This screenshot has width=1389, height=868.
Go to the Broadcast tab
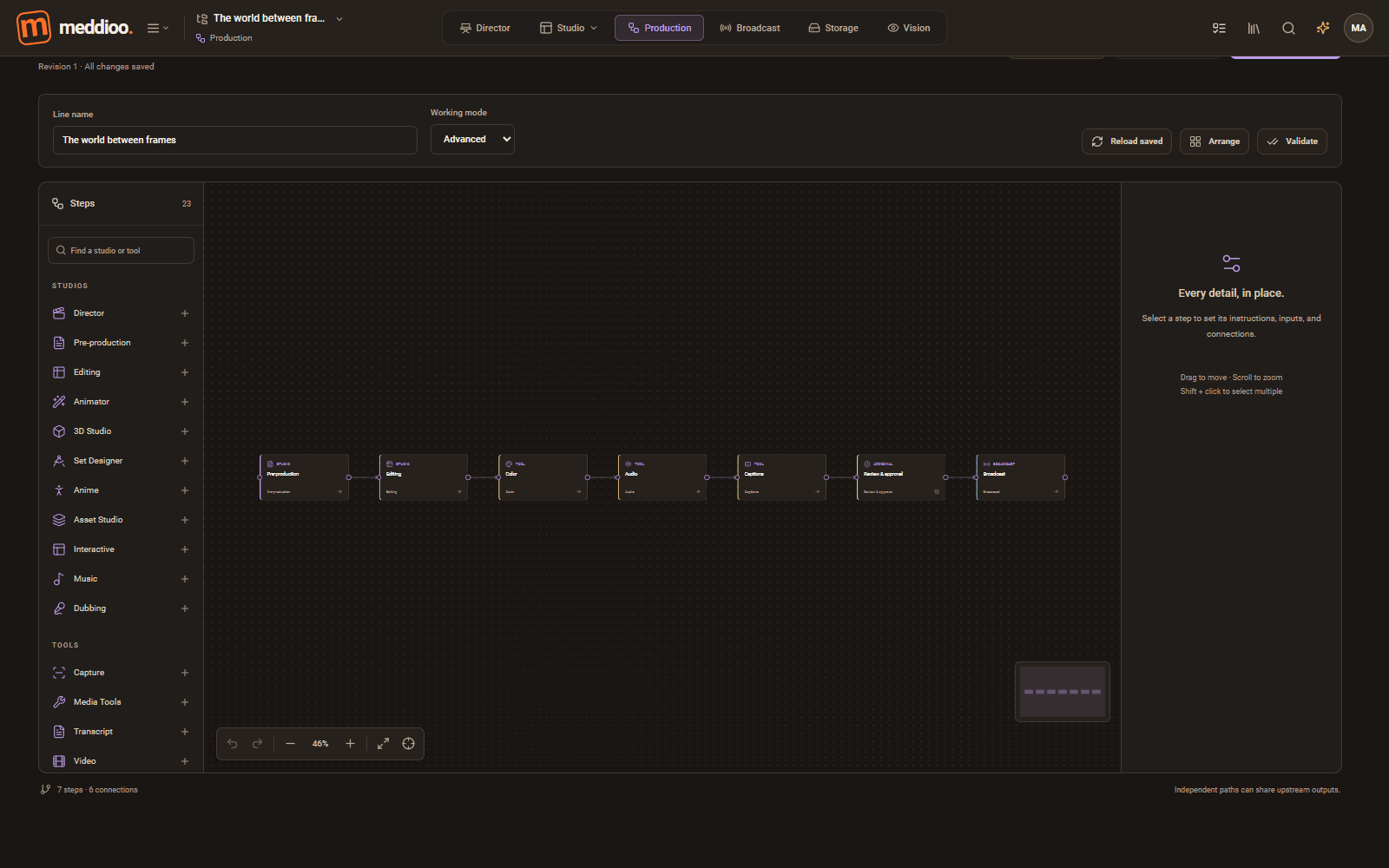749,28
